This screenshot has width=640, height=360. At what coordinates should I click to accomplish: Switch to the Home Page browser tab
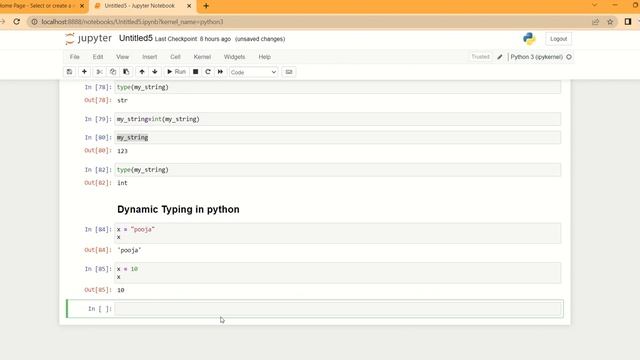tap(39, 6)
